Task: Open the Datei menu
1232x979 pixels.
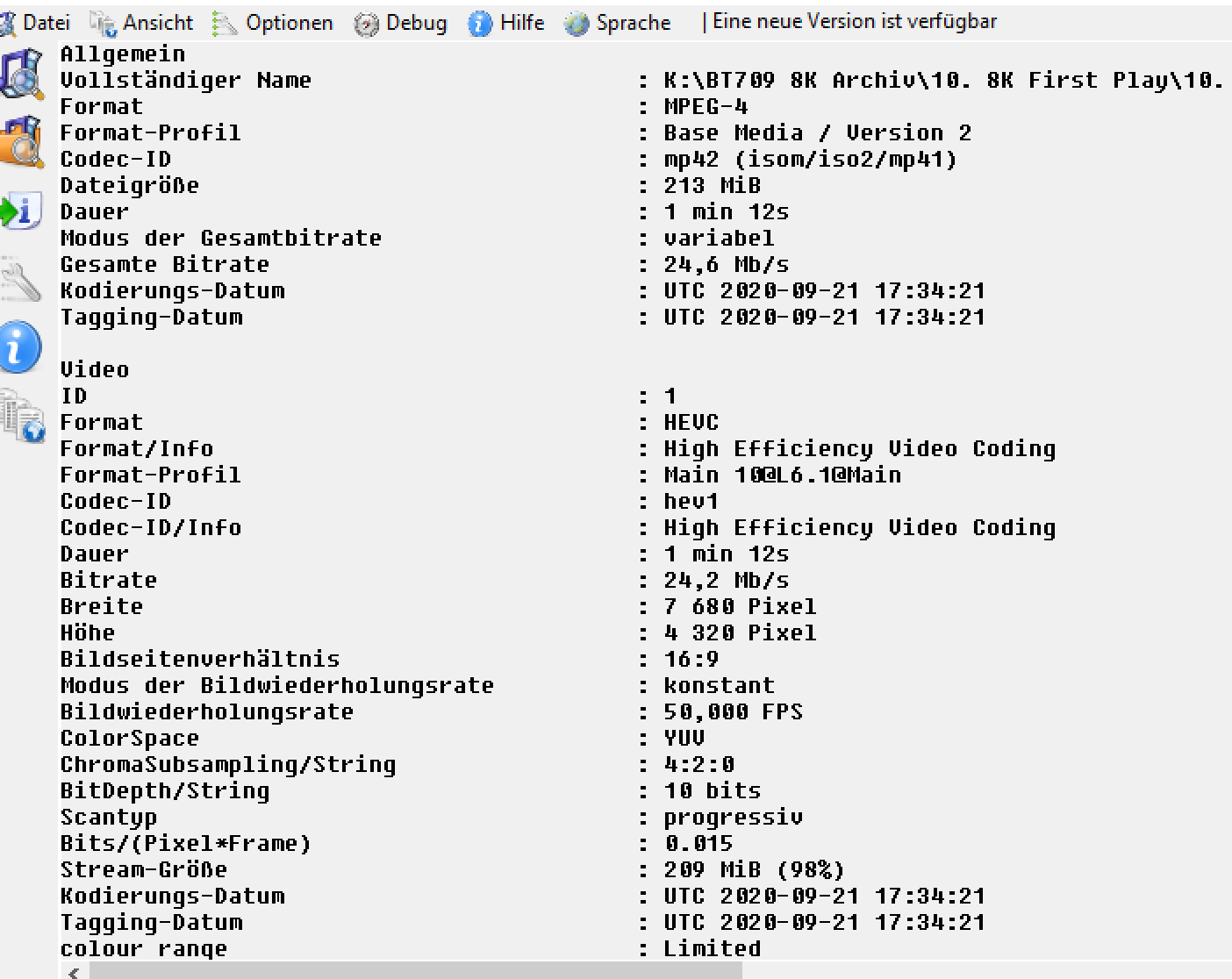Action: click(x=35, y=23)
